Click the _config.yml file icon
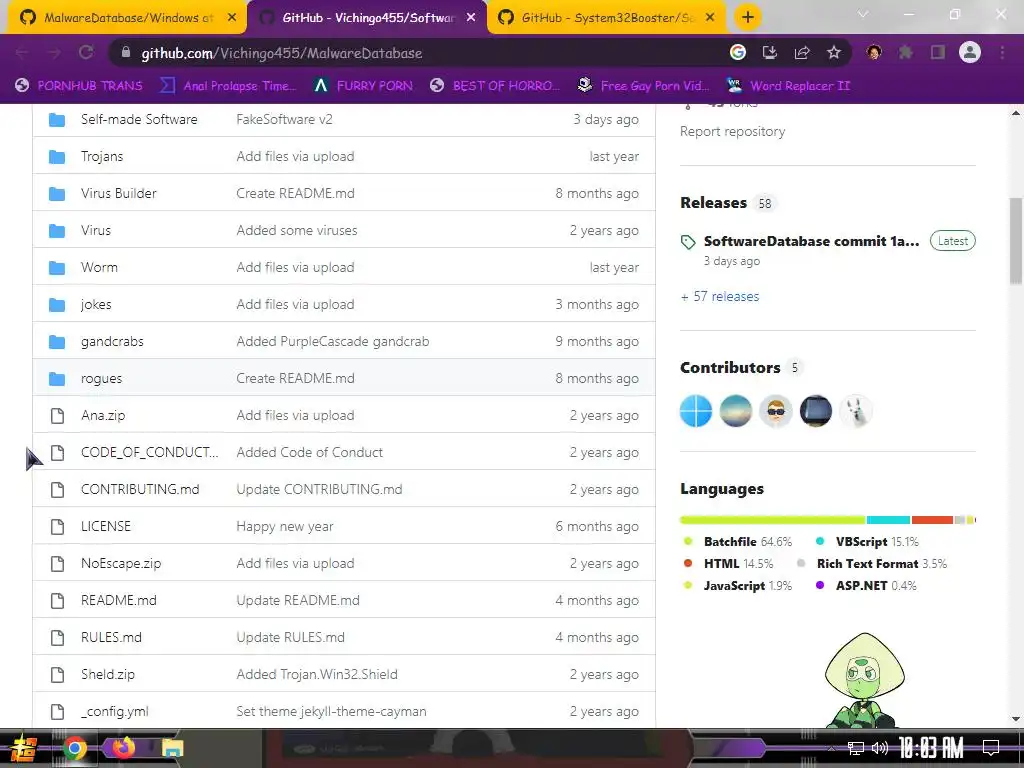Viewport: 1024px width, 768px height. 57,712
